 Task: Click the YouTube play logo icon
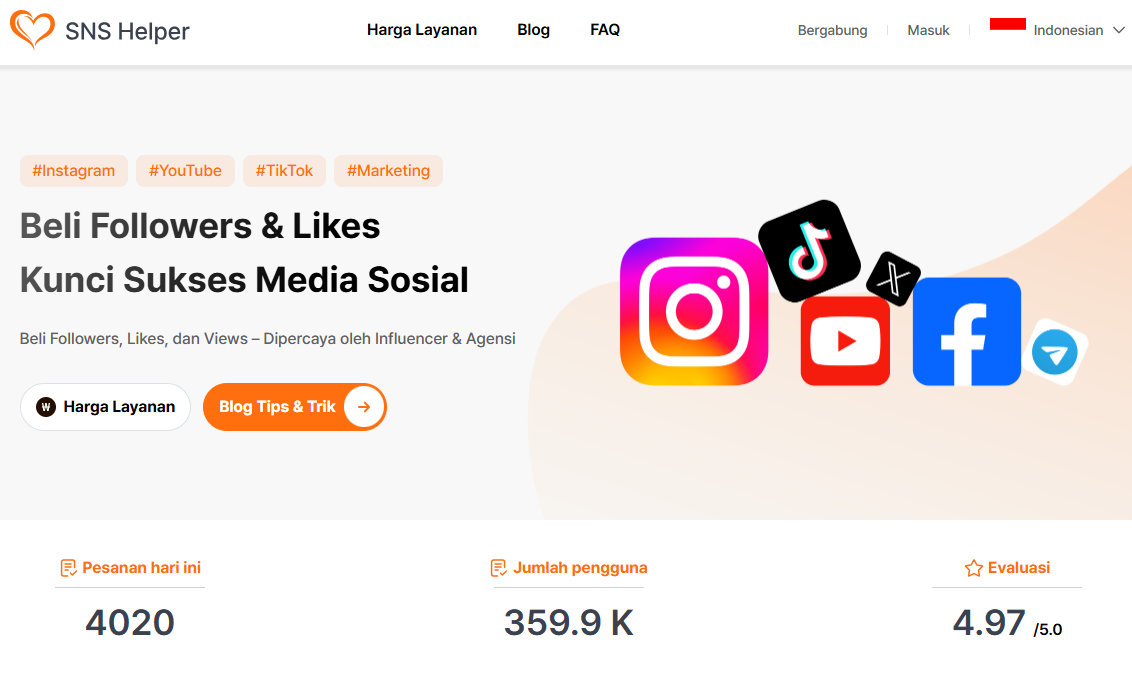[x=845, y=341]
